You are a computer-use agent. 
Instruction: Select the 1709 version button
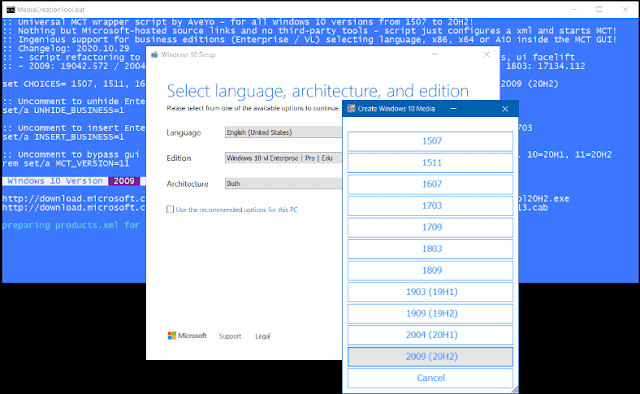click(430, 227)
